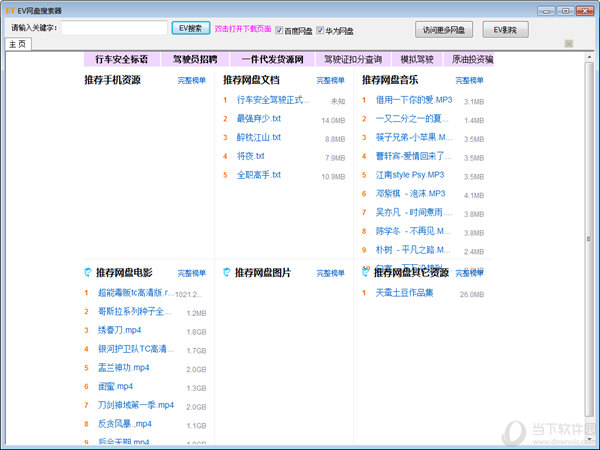Open the 驾驶员招聘 navigation item
The image size is (600, 450).
(x=194, y=60)
